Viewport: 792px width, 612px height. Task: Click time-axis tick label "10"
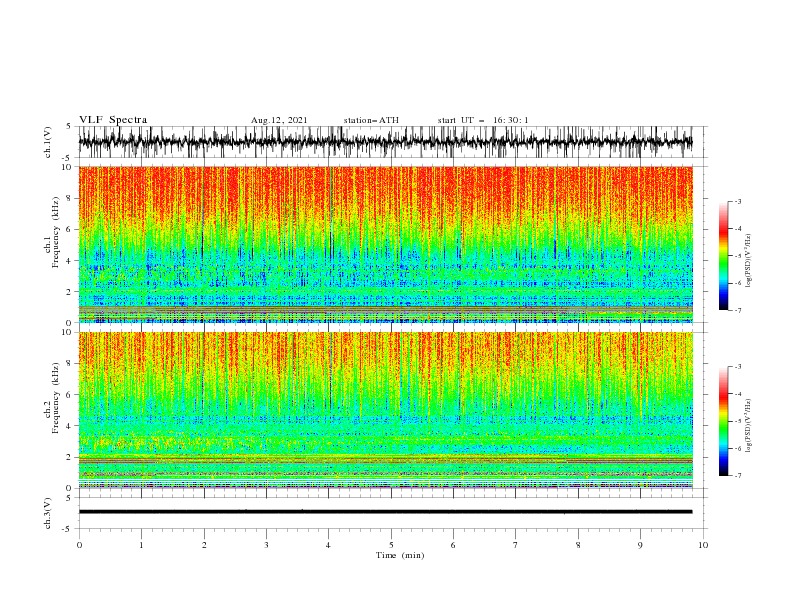(703, 545)
